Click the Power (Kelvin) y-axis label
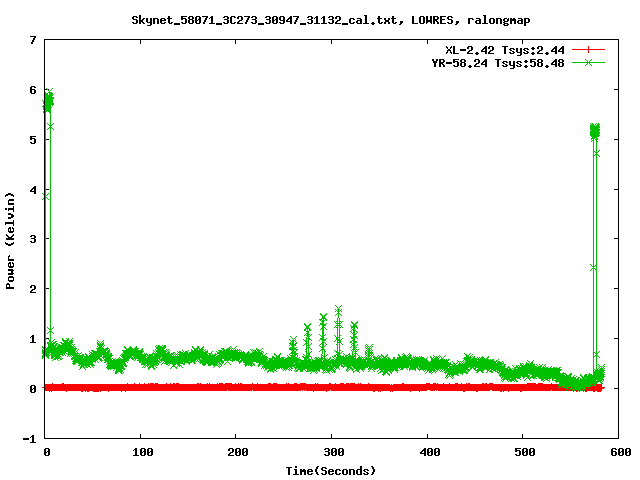Screen dimensions: 640x480 click(x=11, y=240)
